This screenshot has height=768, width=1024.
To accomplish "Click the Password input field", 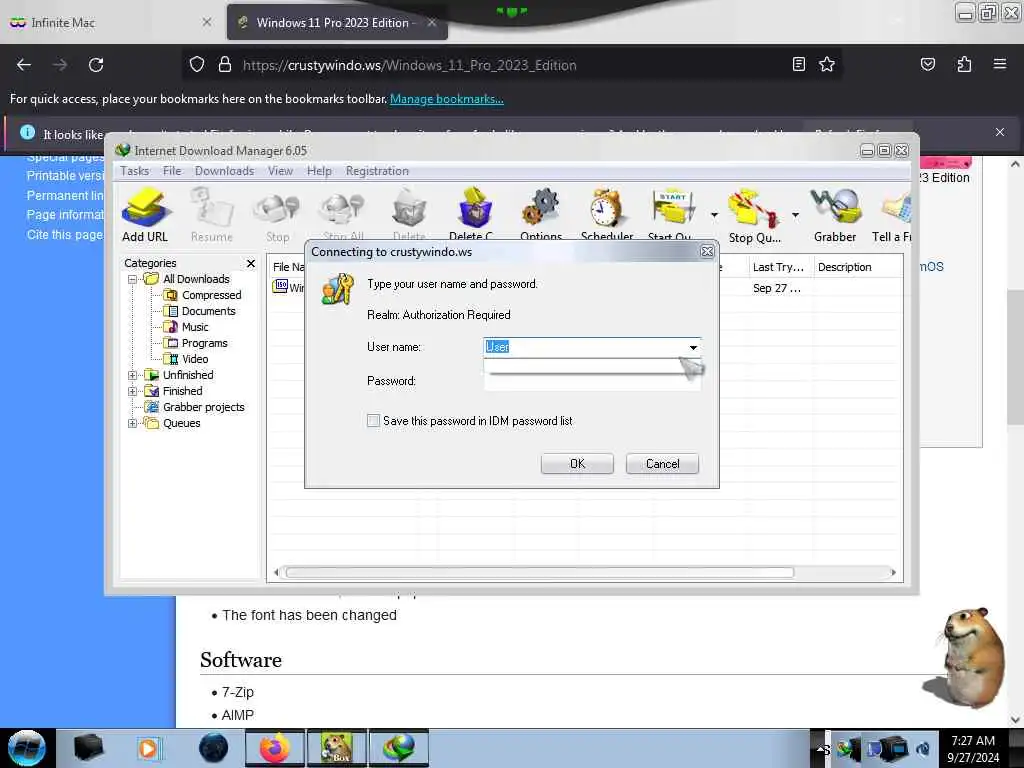I will click(592, 381).
